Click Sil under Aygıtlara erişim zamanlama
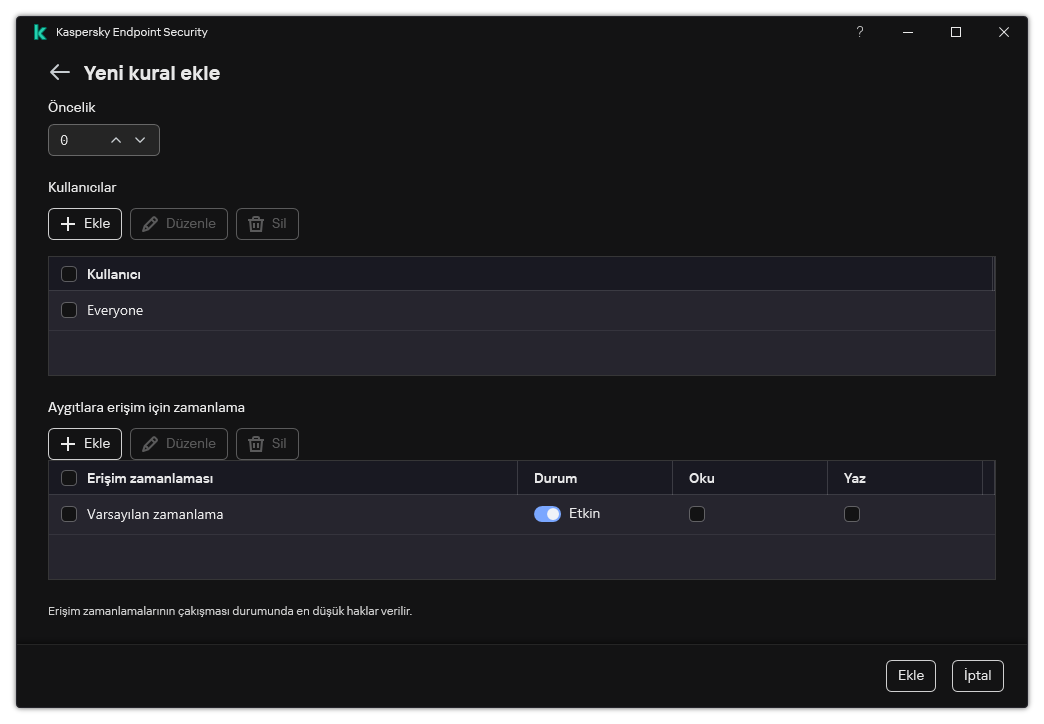The image size is (1044, 724). (268, 444)
